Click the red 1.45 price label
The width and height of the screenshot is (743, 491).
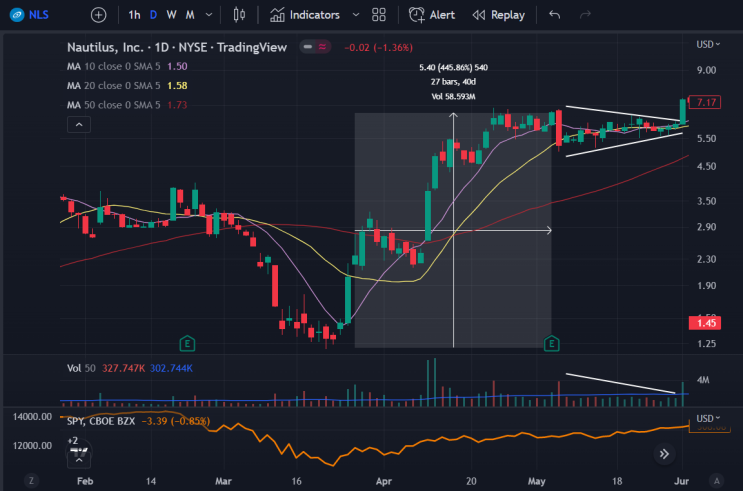tap(705, 323)
